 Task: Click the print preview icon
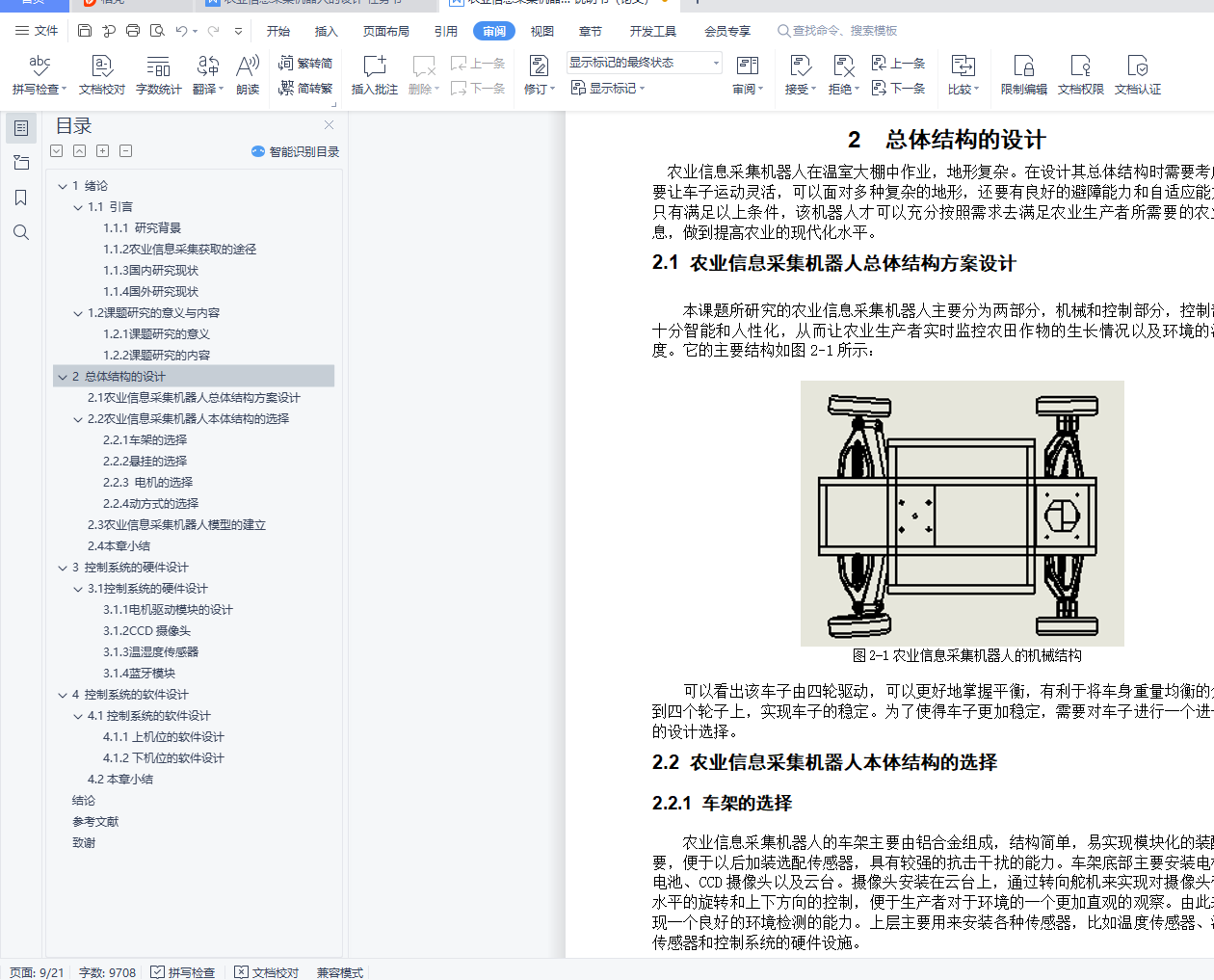[157, 31]
